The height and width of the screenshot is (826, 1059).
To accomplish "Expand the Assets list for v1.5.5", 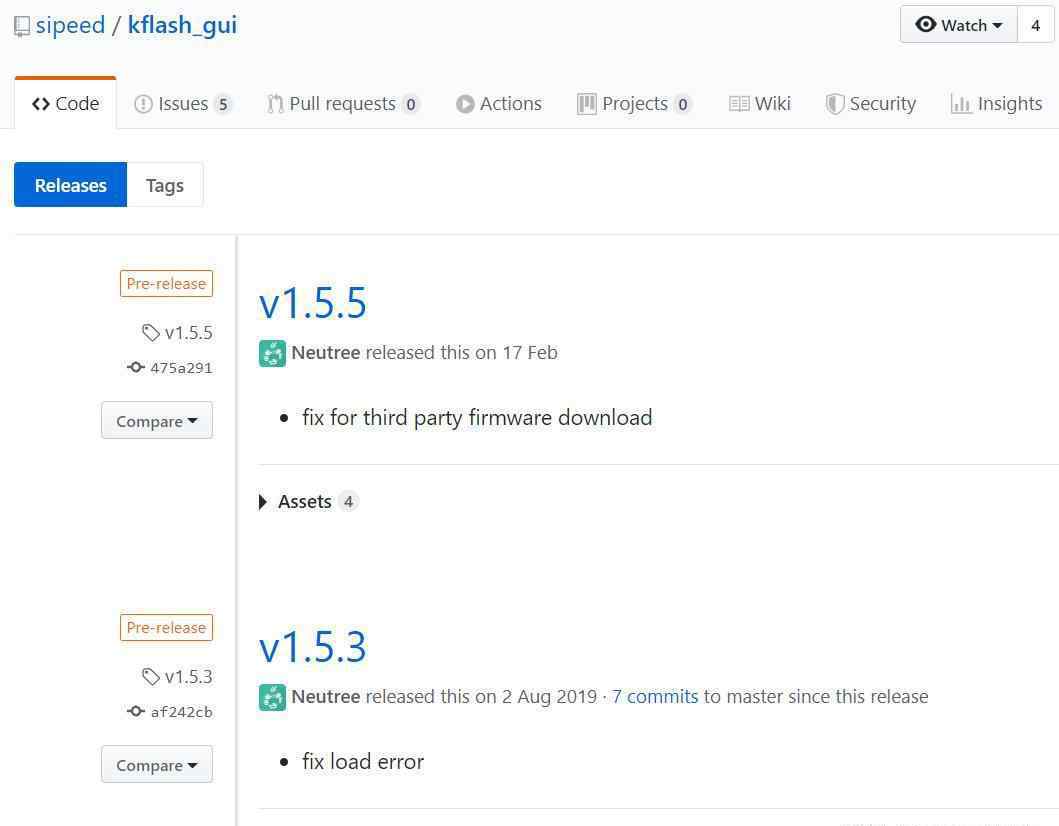I will click(x=304, y=502).
